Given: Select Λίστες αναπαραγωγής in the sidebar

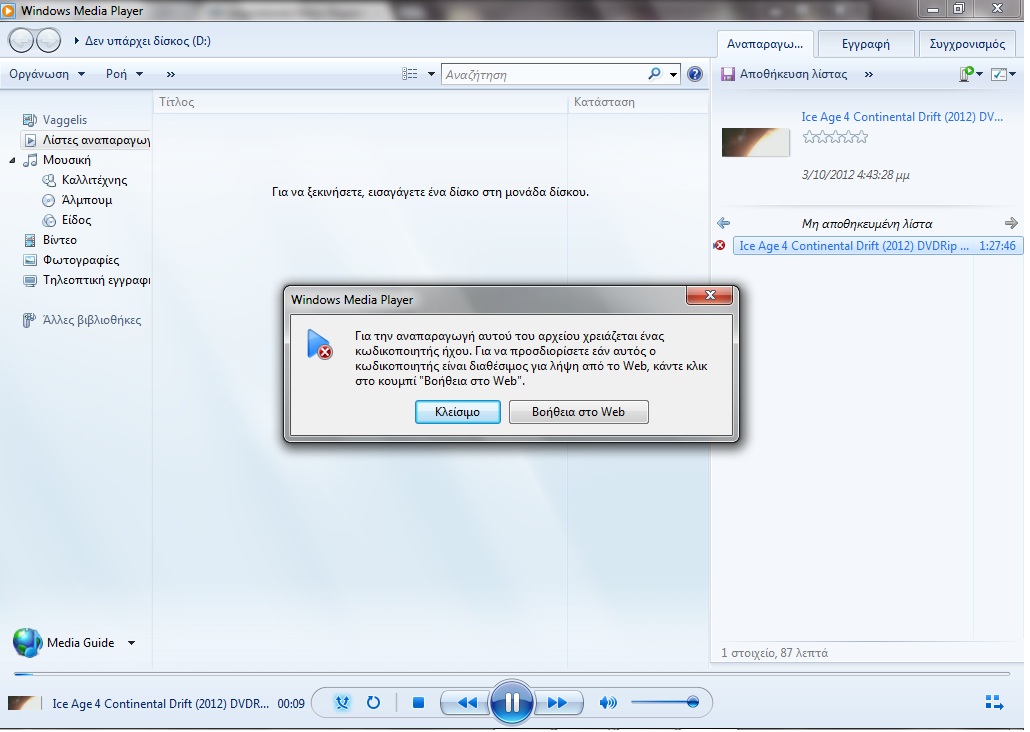Looking at the screenshot, I should (x=86, y=140).
